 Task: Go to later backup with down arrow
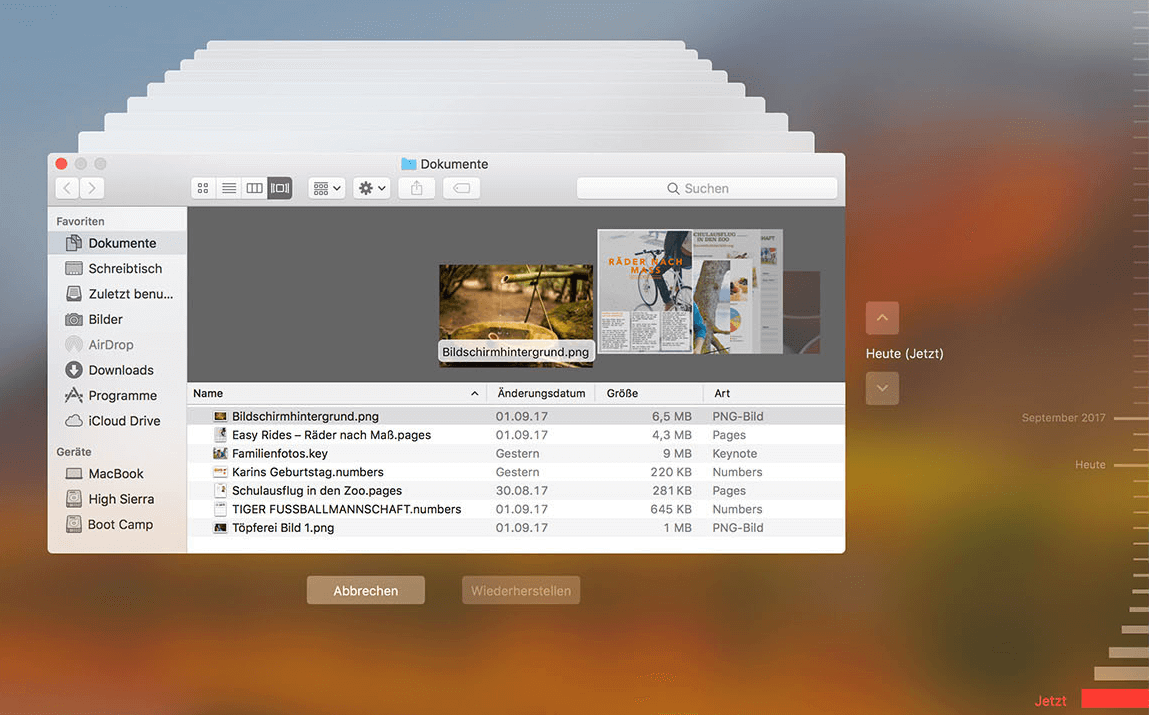pos(882,388)
